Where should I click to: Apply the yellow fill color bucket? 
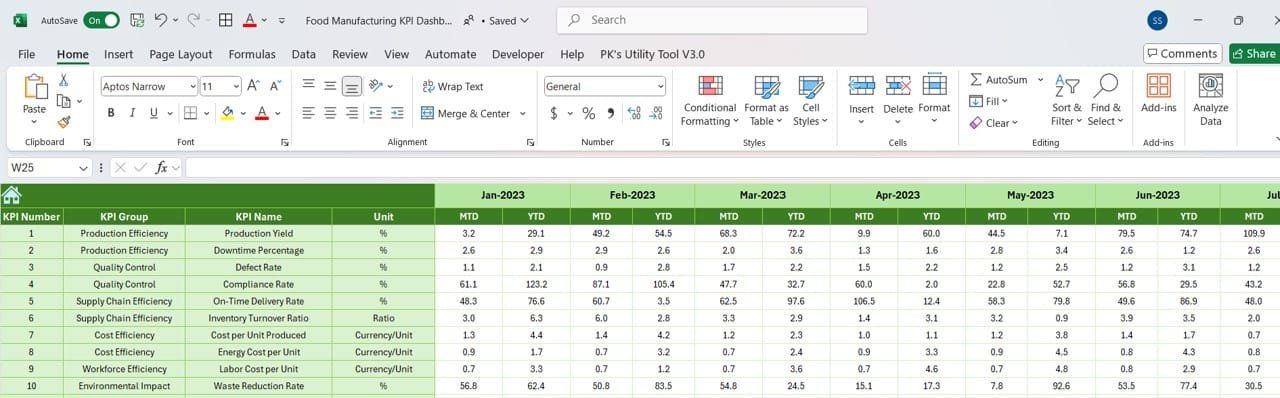pos(227,113)
